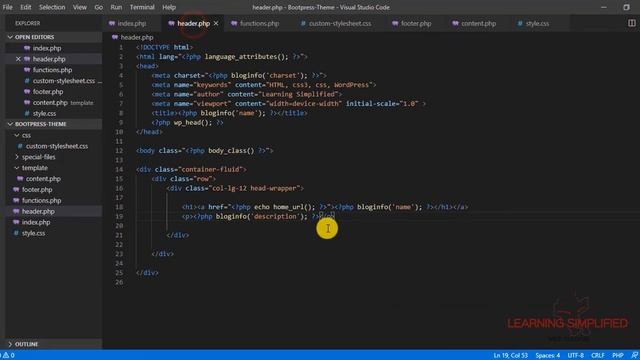Open the View menu

click(x=80, y=7)
